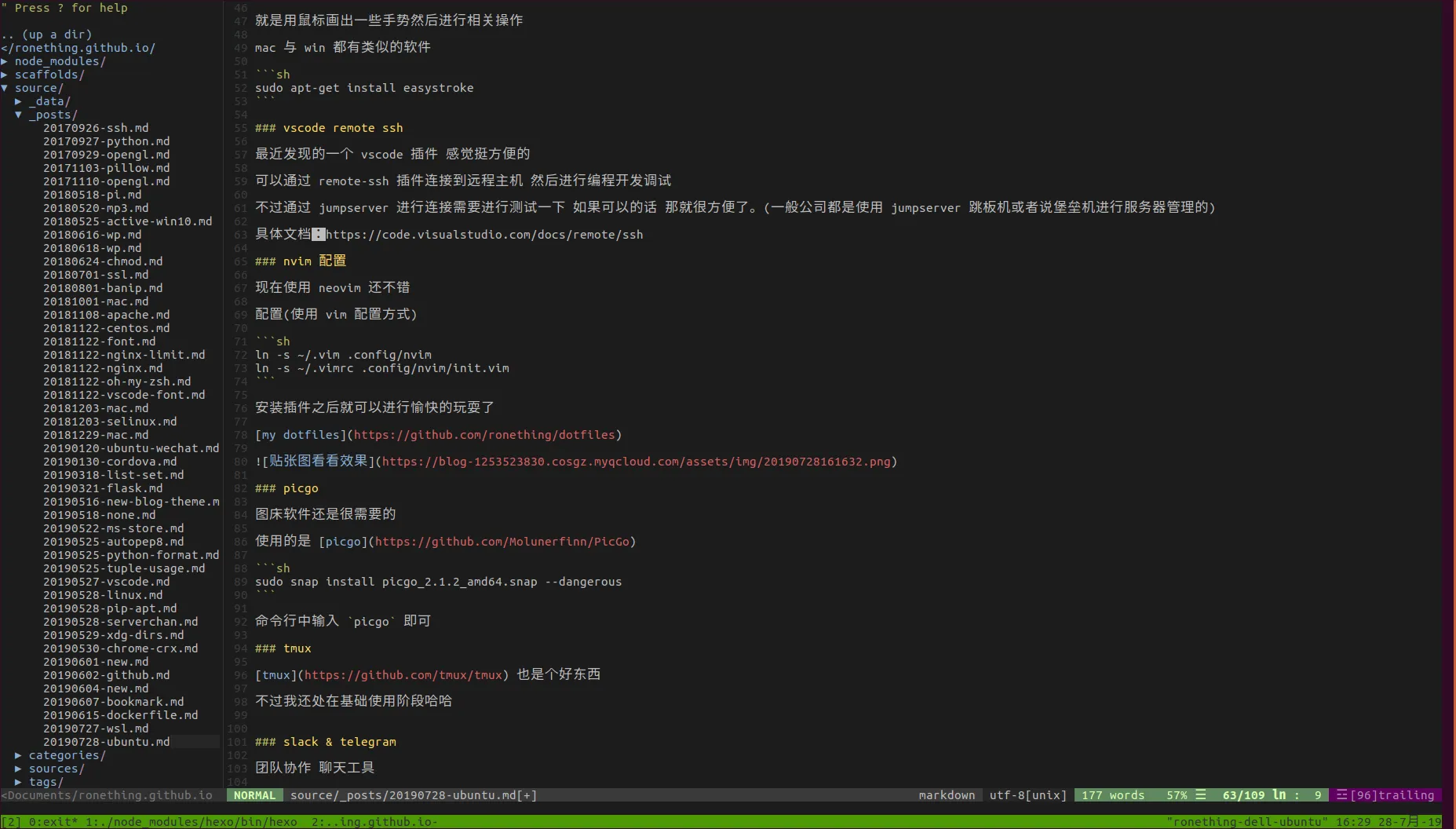This screenshot has height=829, width=1456.
Task: Click NORMAL mode indicator in statusline
Action: point(254,795)
